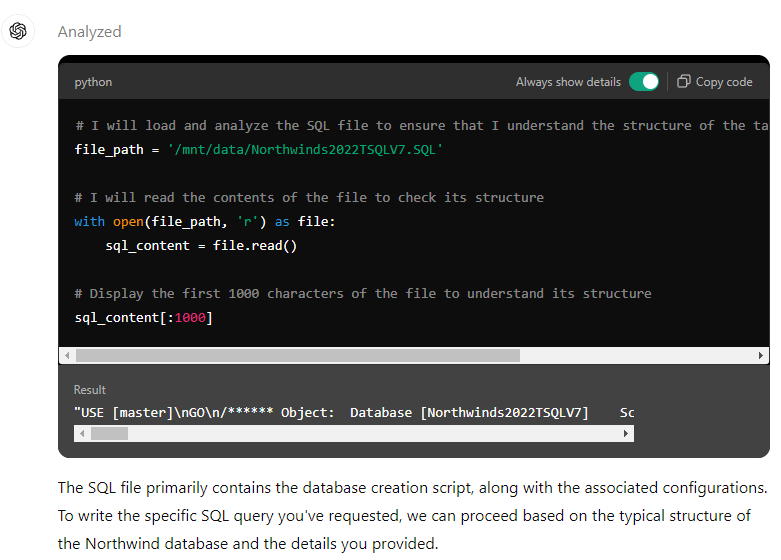
Task: Click the paragraph starting "The SQL file primarily"
Action: [411, 516]
